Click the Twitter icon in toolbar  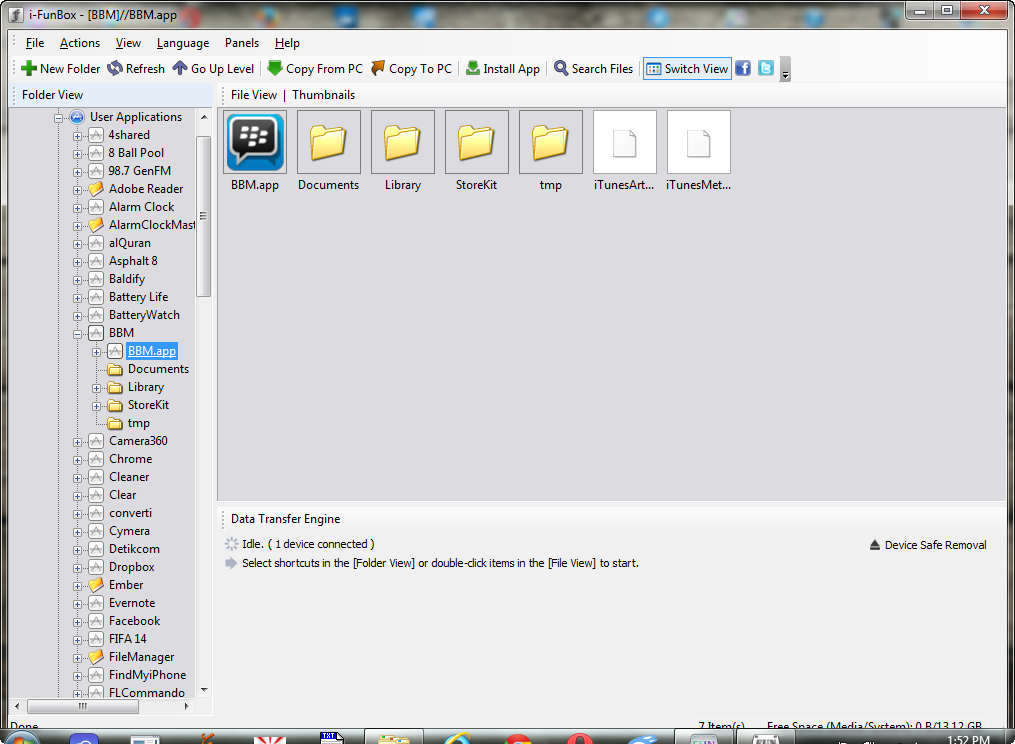(x=766, y=69)
